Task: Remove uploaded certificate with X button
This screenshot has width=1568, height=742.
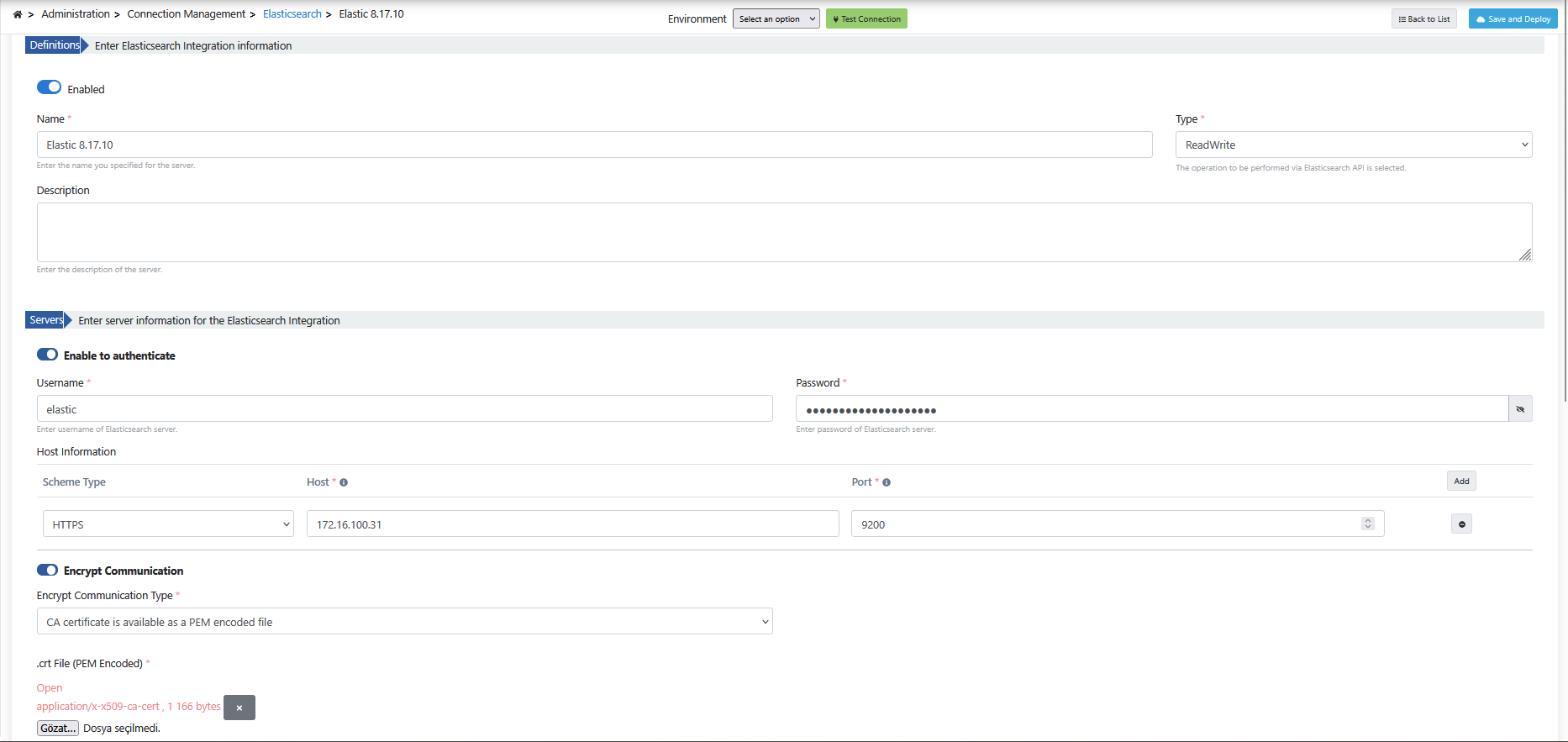Action: tap(239, 708)
